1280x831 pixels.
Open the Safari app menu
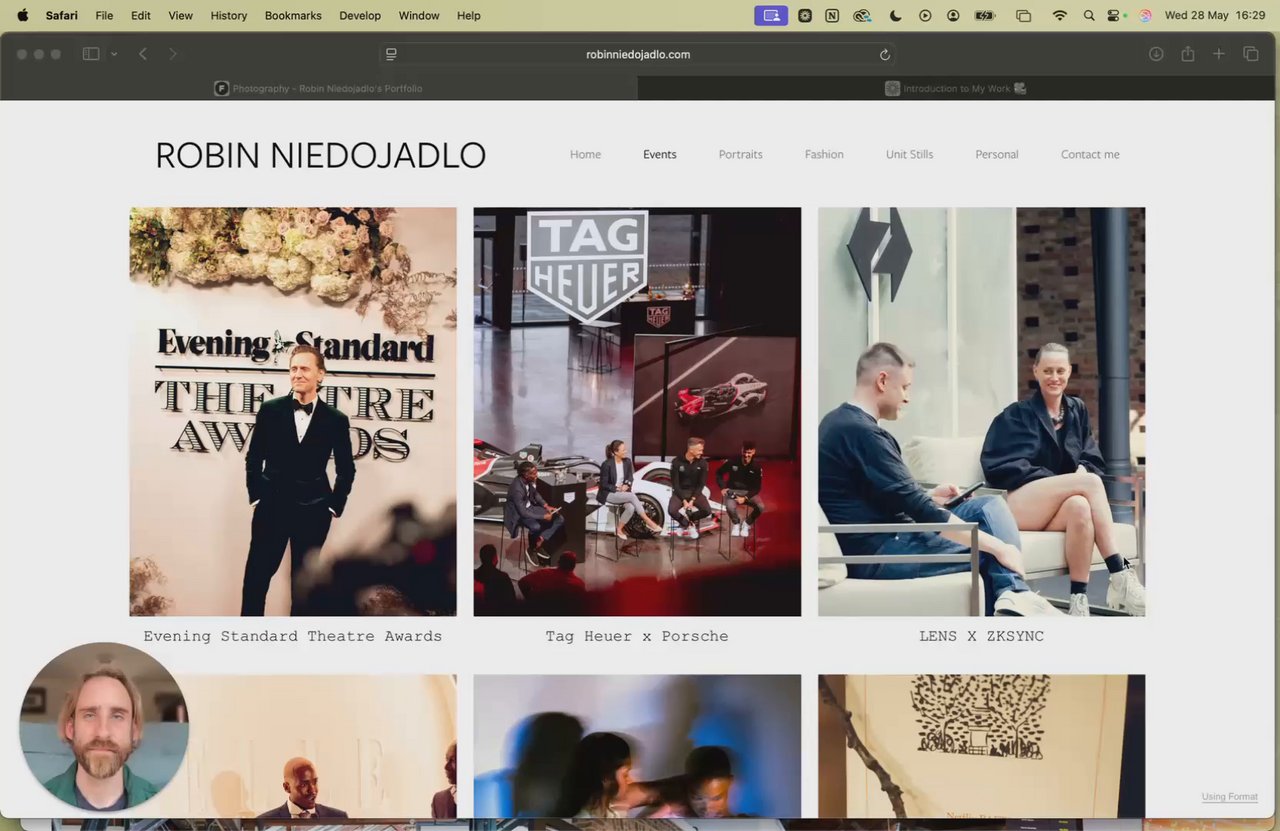click(x=62, y=16)
